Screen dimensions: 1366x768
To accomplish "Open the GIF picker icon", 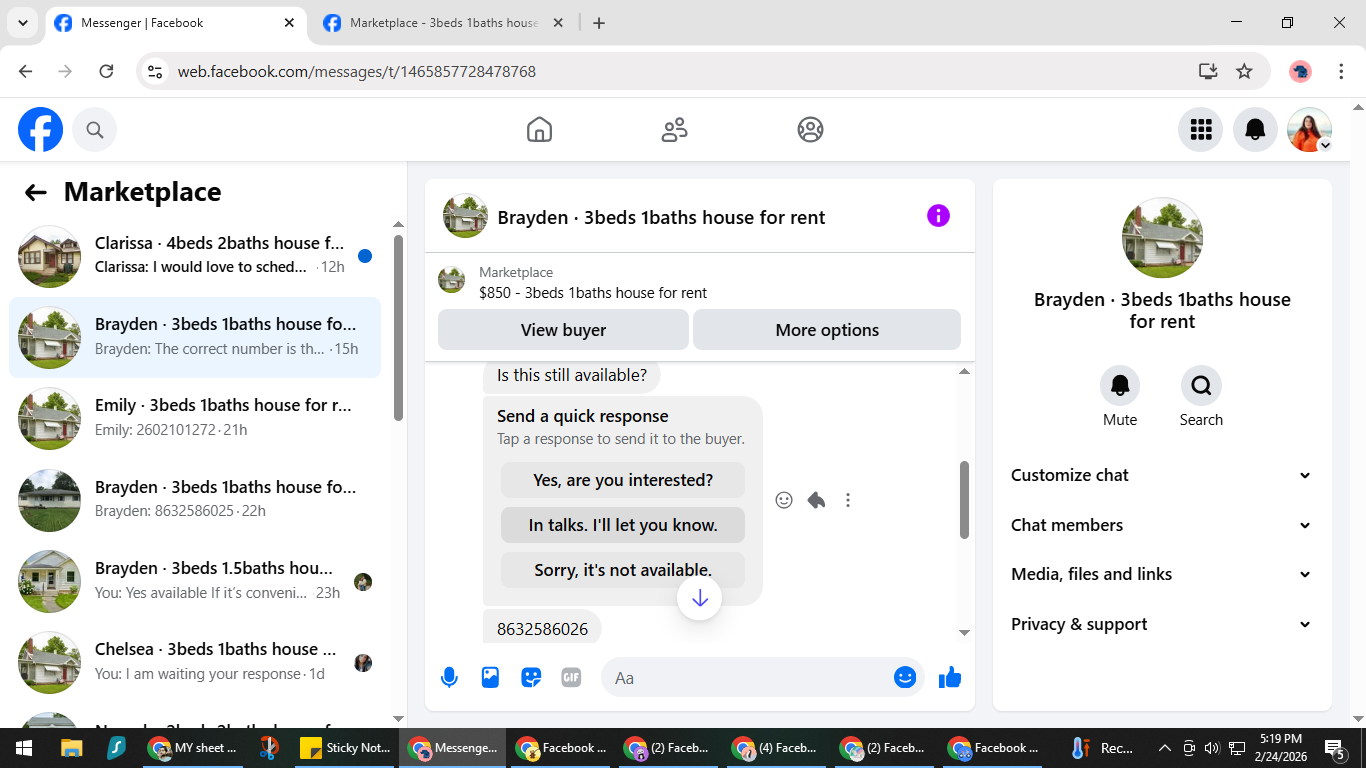I will click(571, 678).
